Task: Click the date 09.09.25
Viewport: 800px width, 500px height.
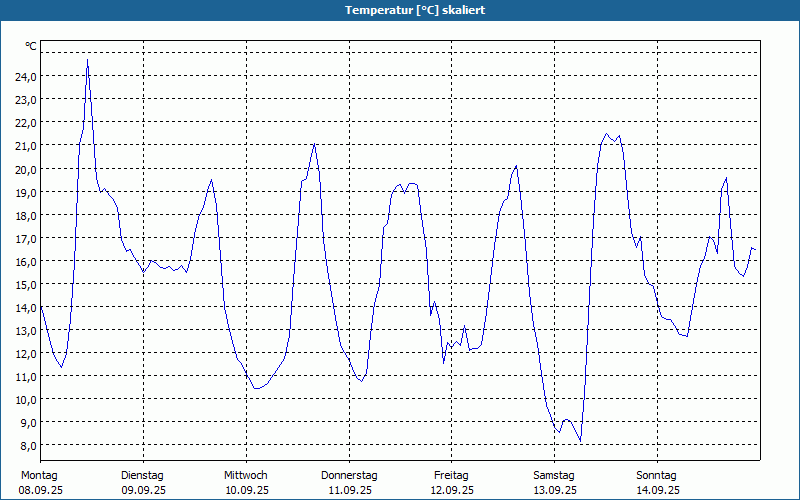Action: tap(143, 490)
